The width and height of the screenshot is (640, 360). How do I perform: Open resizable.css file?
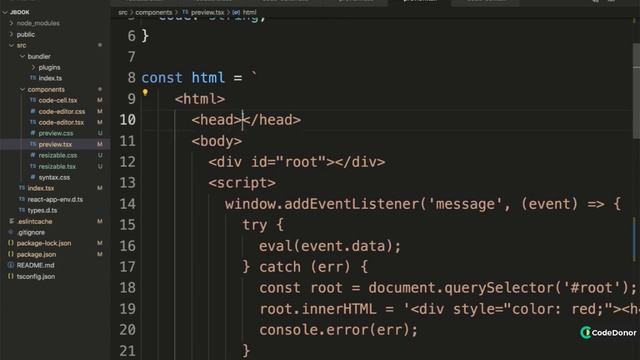tap(58, 156)
